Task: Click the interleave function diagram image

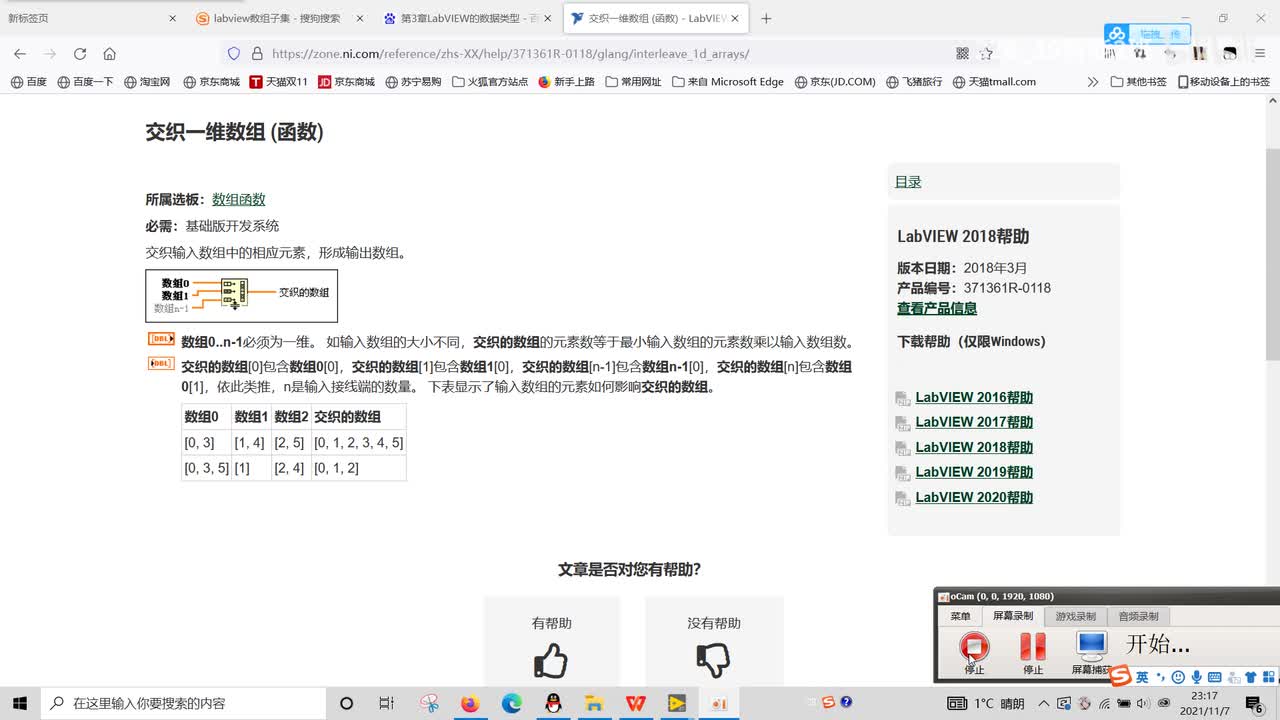Action: 241,295
